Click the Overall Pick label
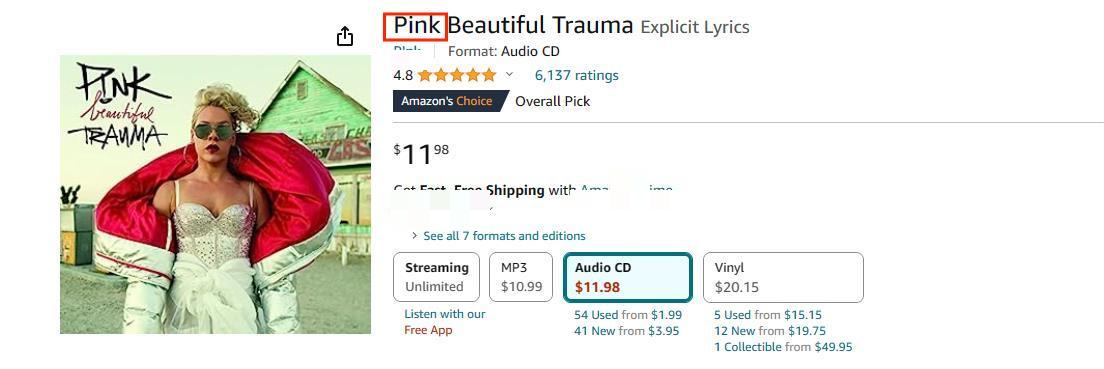 coord(553,101)
